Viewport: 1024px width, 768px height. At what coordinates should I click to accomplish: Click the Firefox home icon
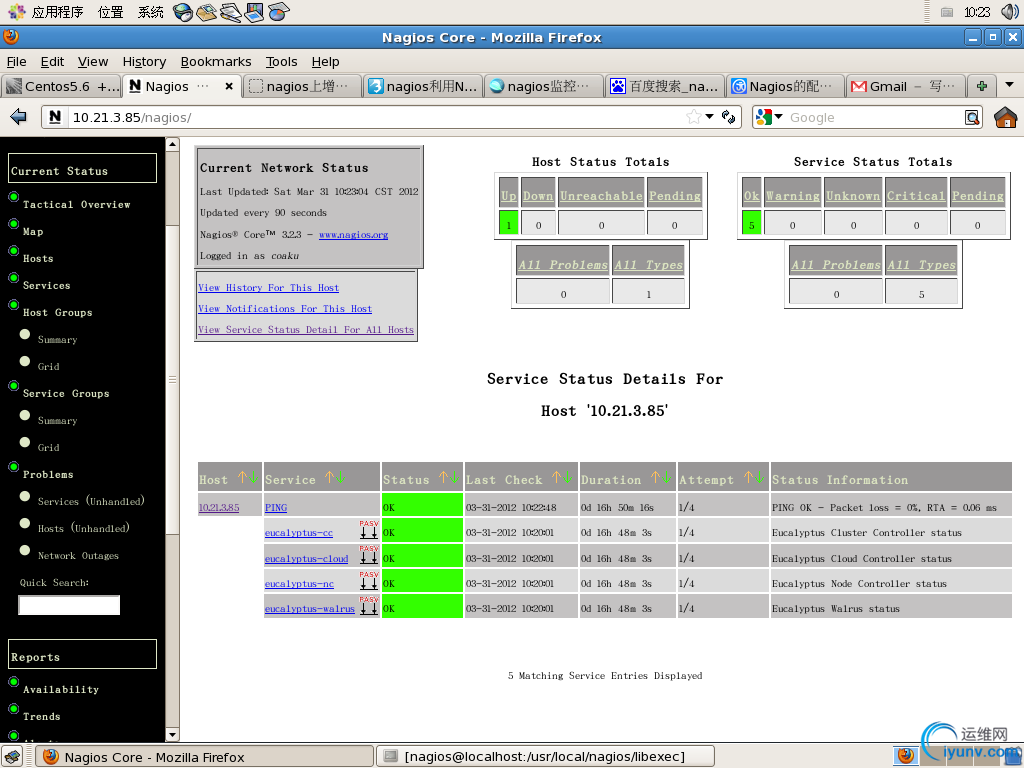(1005, 118)
